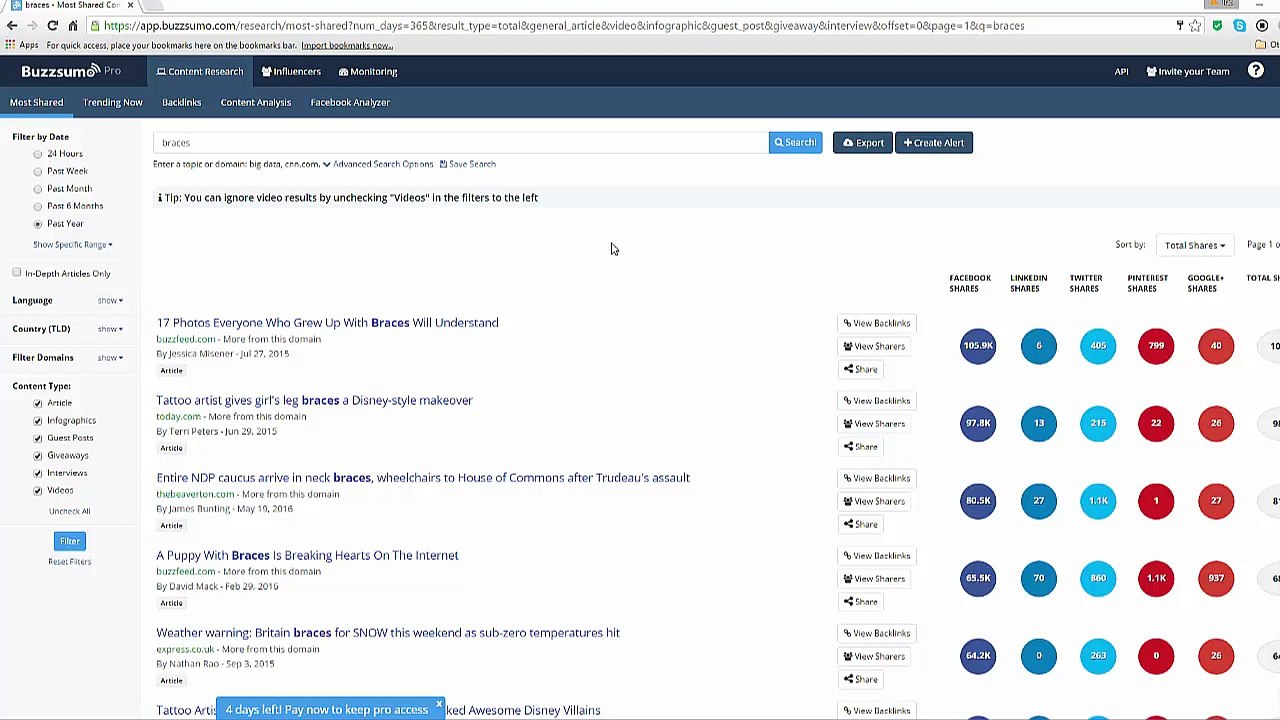Switch to the Facebook Analyzer tab

(x=350, y=102)
